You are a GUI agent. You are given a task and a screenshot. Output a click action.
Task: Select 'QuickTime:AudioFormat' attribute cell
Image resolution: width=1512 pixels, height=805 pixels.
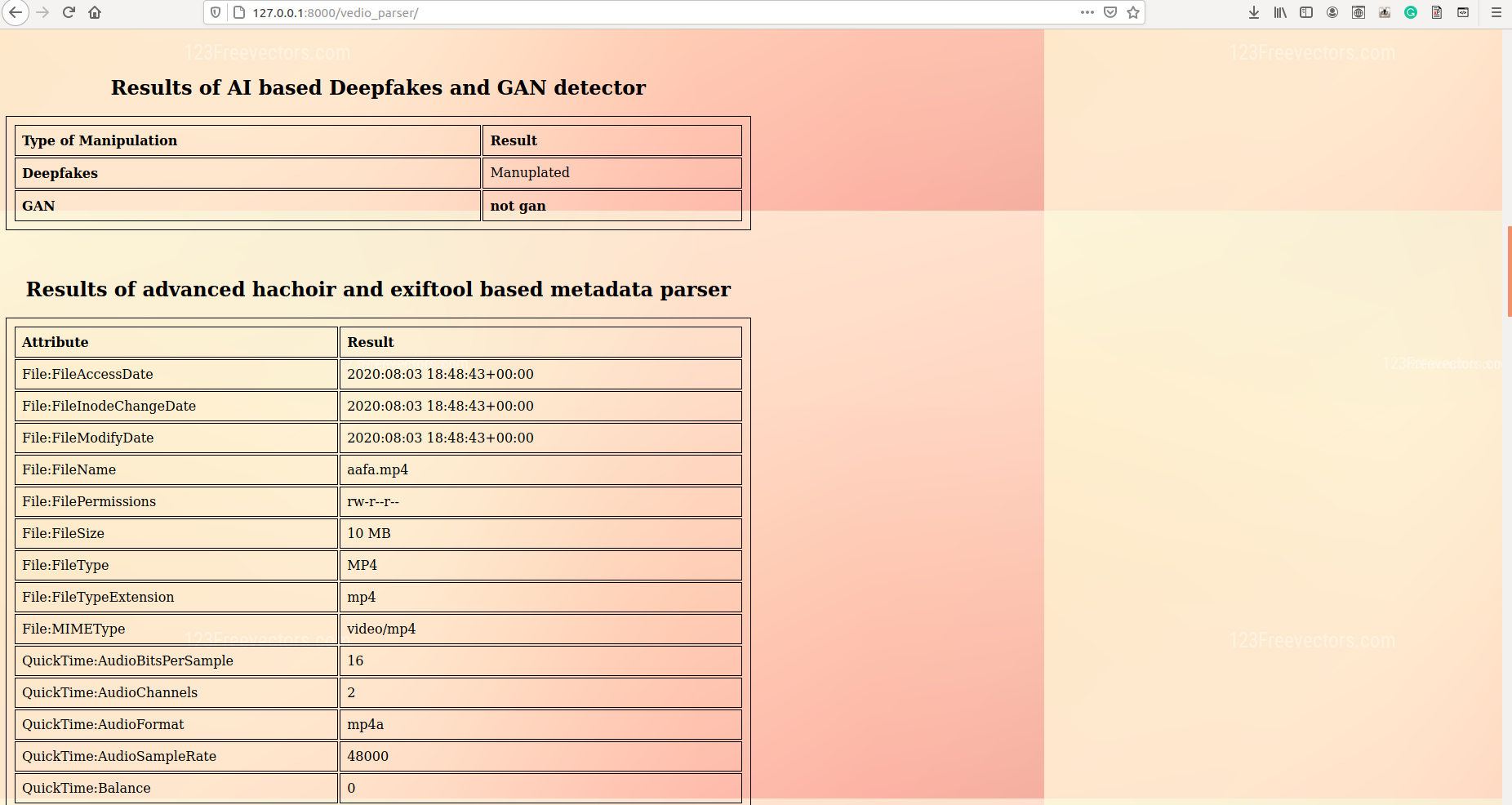176,724
